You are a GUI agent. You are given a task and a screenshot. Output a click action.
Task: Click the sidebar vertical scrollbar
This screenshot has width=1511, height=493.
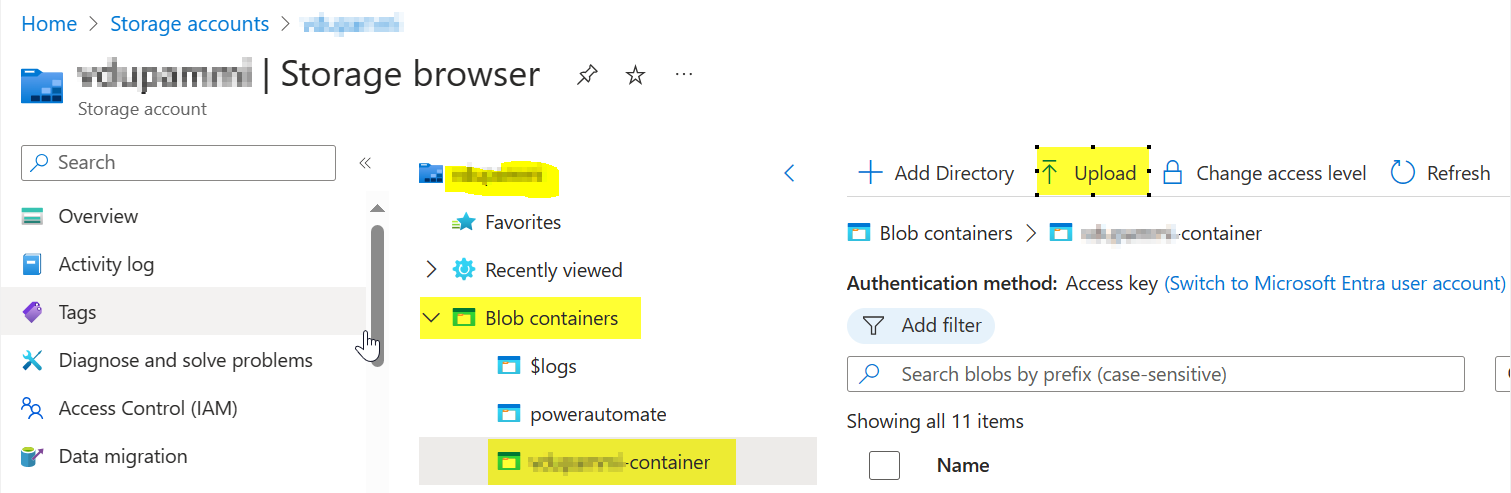[x=377, y=295]
